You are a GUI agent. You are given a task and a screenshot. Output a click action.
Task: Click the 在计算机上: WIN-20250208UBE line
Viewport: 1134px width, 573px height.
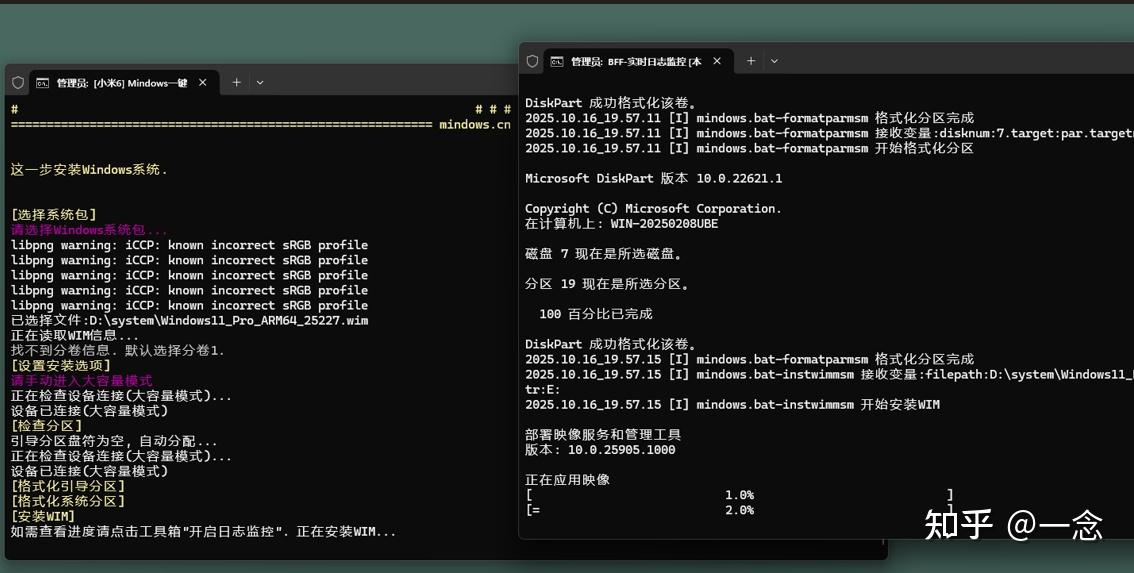(x=621, y=224)
